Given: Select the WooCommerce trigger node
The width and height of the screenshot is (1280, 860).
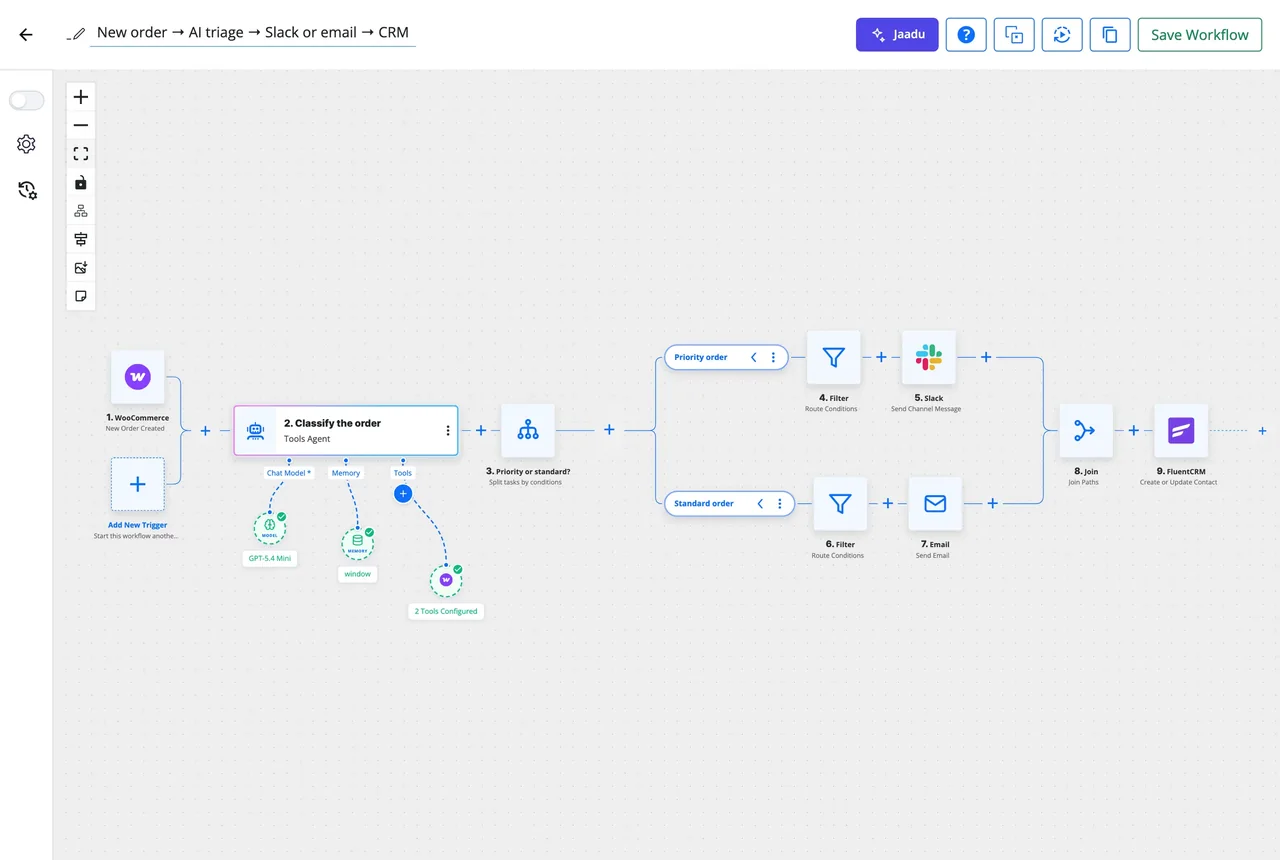Looking at the screenshot, I should (138, 377).
